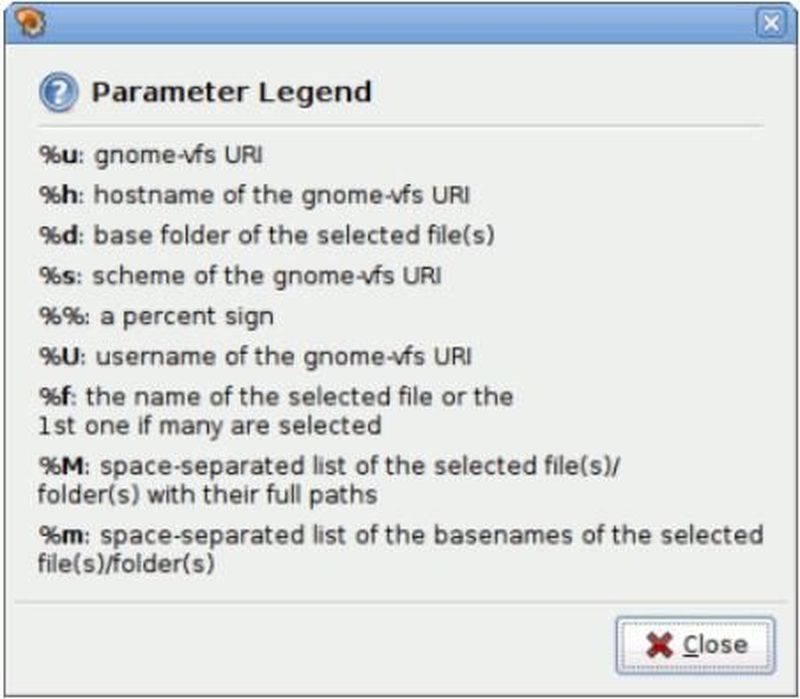The height and width of the screenshot is (699, 800).
Task: Click the 'file(s)/folder(s)' last line
Action: tap(127, 564)
